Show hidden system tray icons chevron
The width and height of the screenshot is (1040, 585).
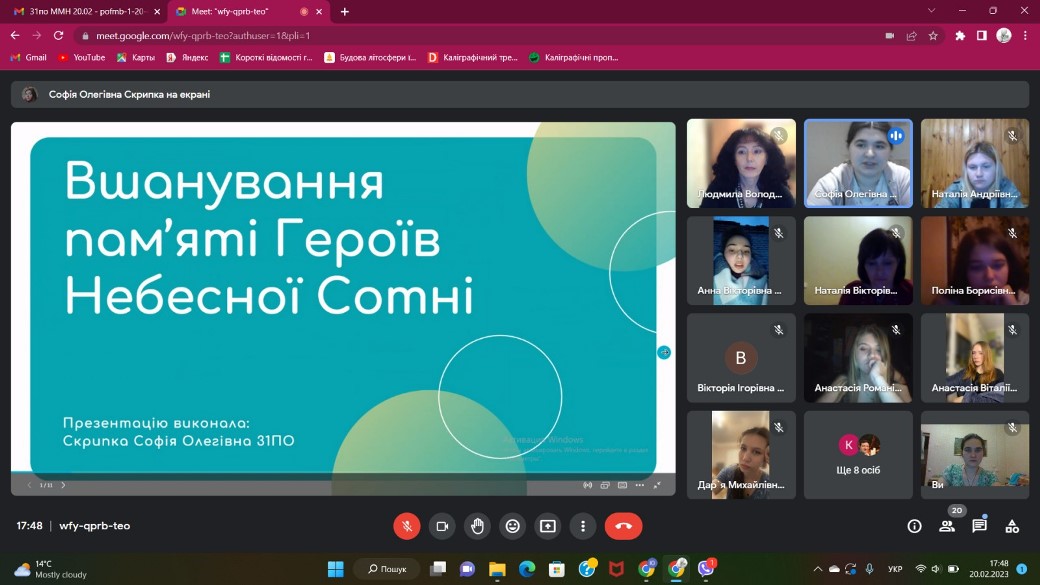(x=818, y=569)
